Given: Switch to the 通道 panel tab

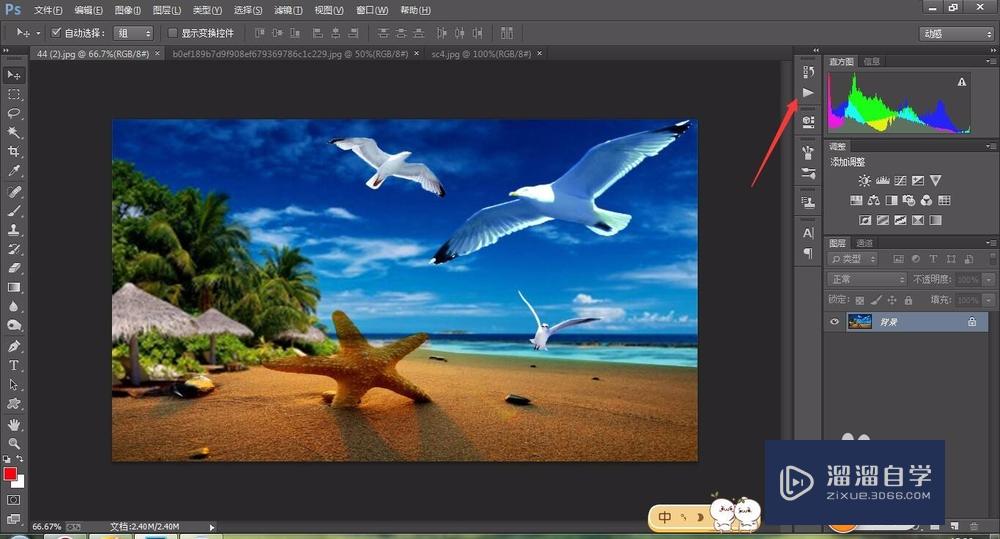Looking at the screenshot, I should click(864, 243).
